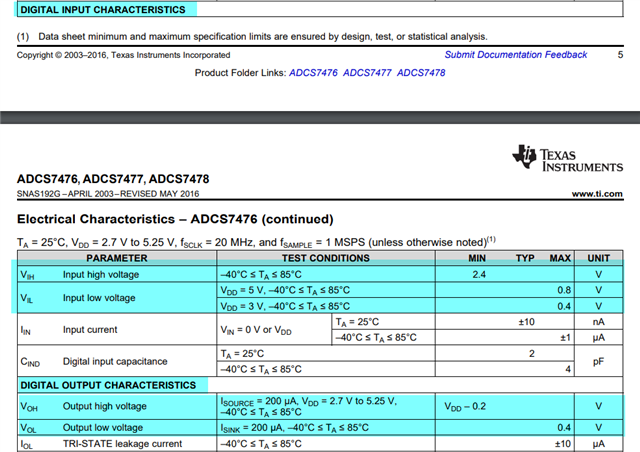Click the www.ti.com link
Screen dimensions: 640x452
tap(597, 194)
